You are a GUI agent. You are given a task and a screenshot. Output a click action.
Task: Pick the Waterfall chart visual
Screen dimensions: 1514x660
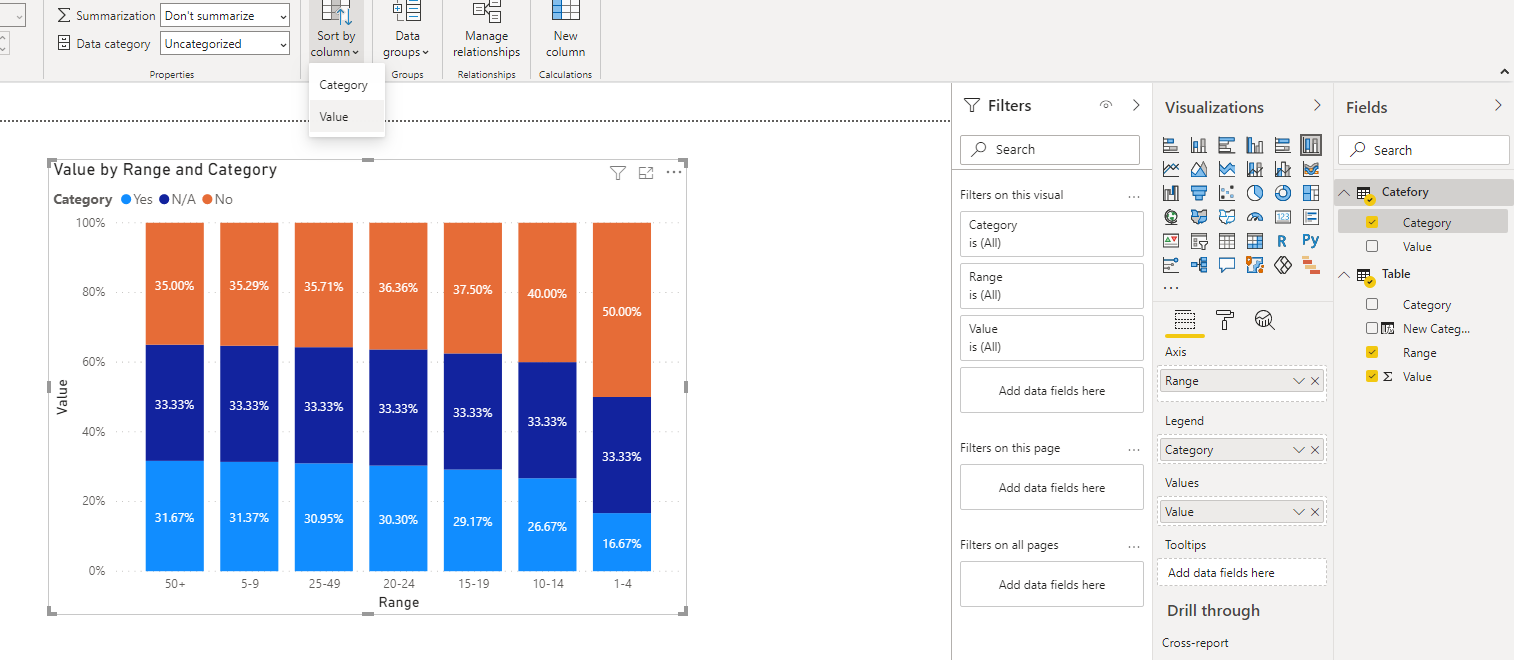tap(1171, 193)
